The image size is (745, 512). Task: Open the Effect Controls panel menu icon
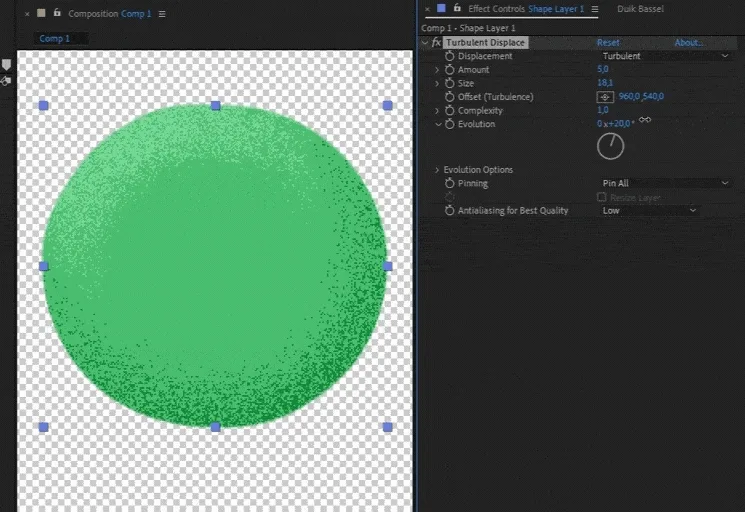pos(595,9)
